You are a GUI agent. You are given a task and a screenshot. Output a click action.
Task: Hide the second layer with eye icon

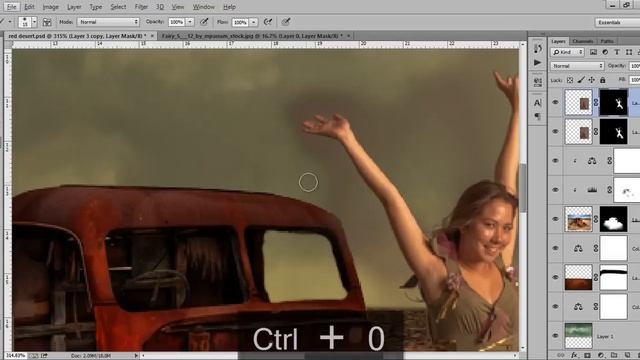coord(555,131)
